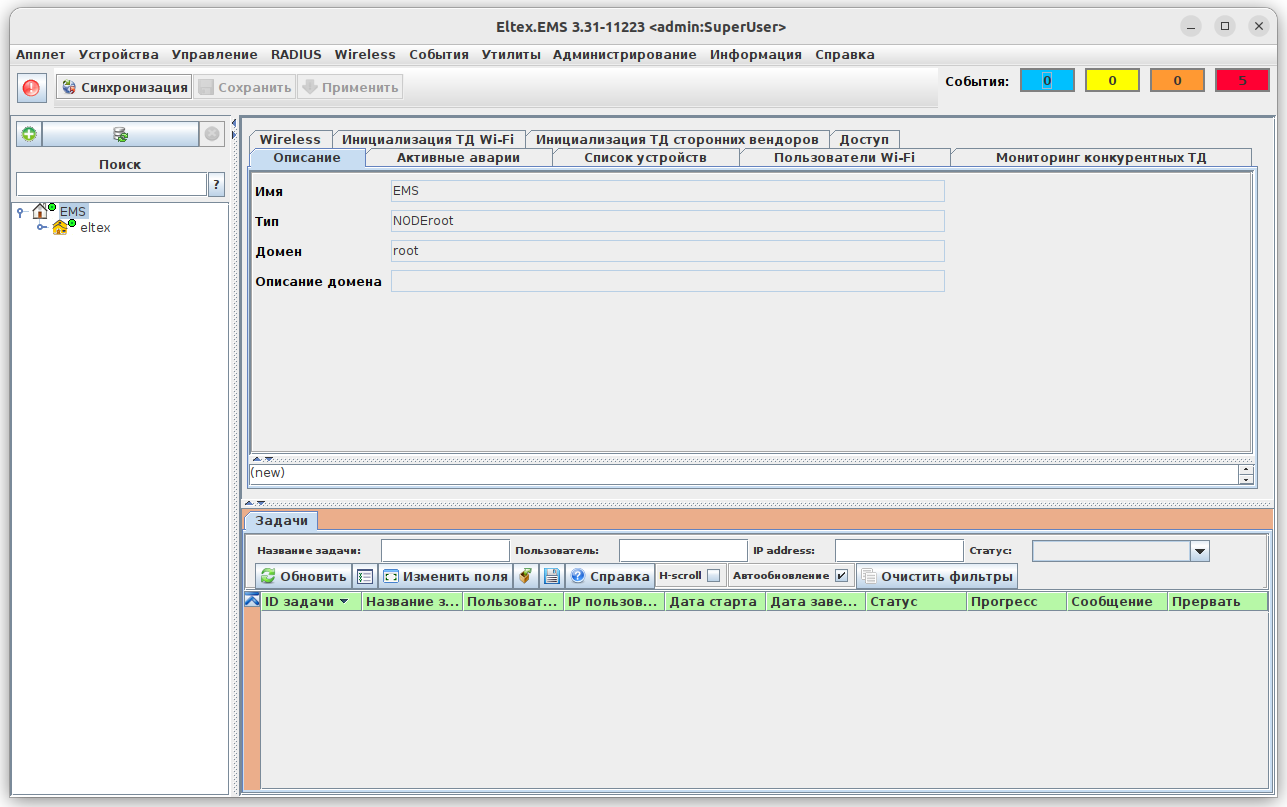Disable the Автообновление checkbox

(x=841, y=576)
